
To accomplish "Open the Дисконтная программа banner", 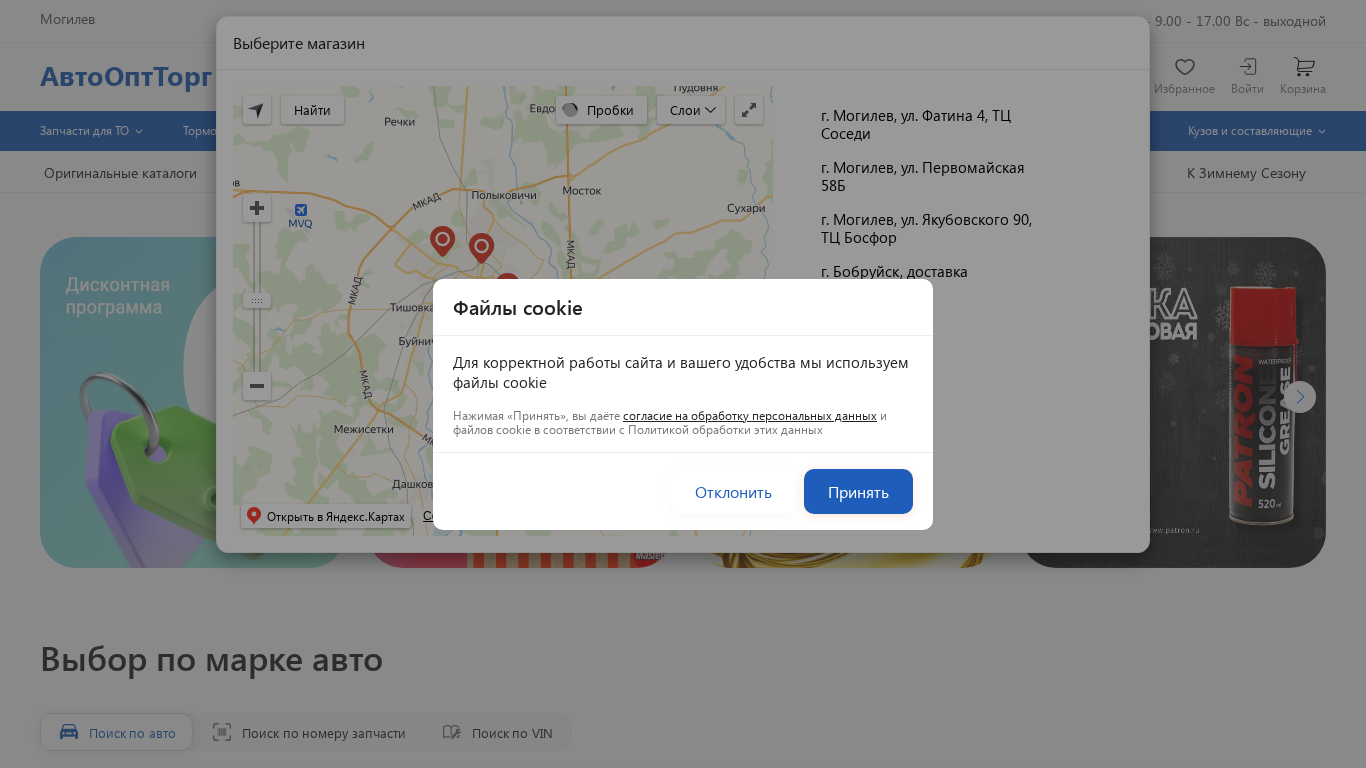I will (x=128, y=402).
